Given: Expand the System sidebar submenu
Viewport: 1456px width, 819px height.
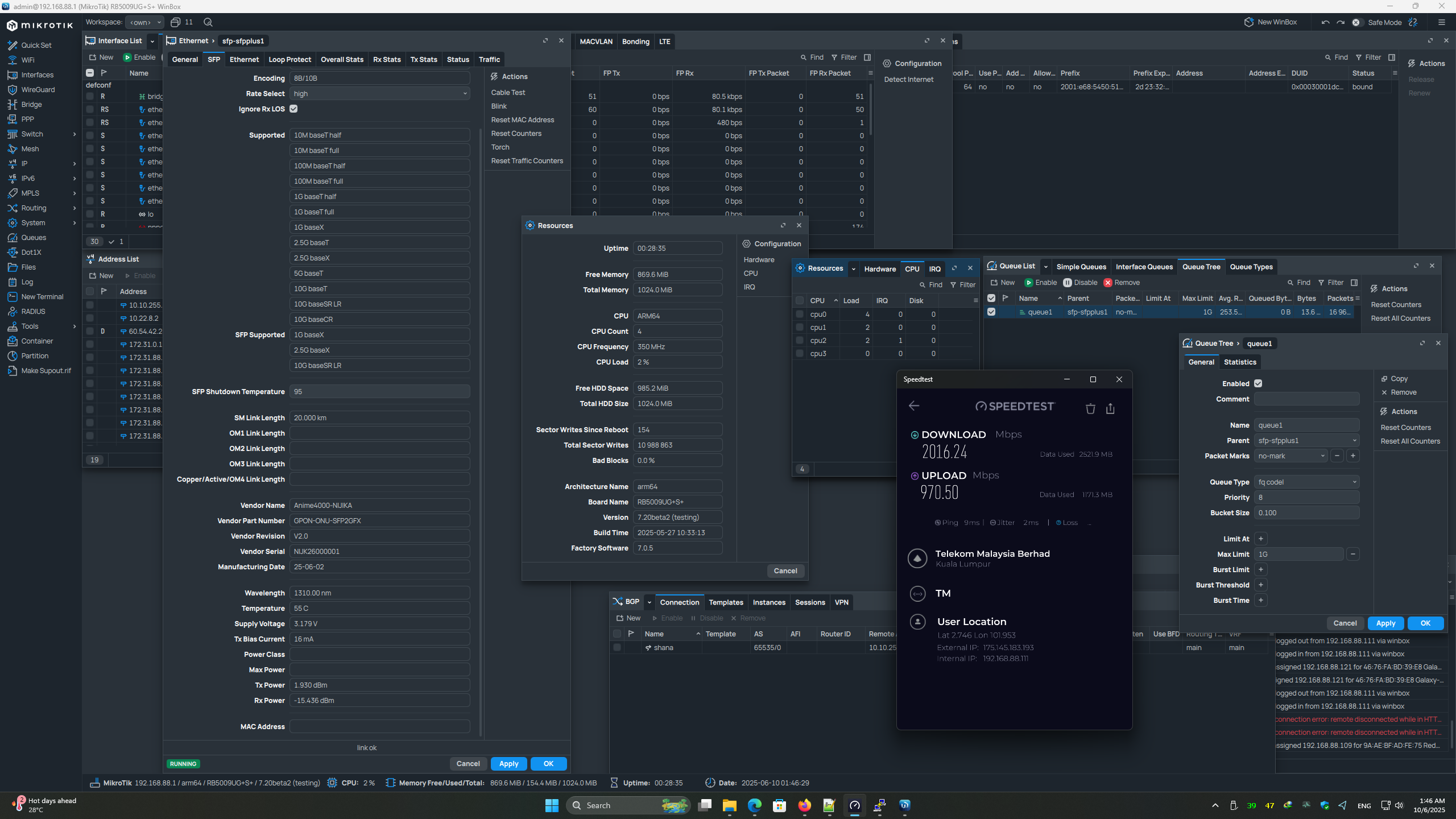Looking at the screenshot, I should click(x=75, y=223).
